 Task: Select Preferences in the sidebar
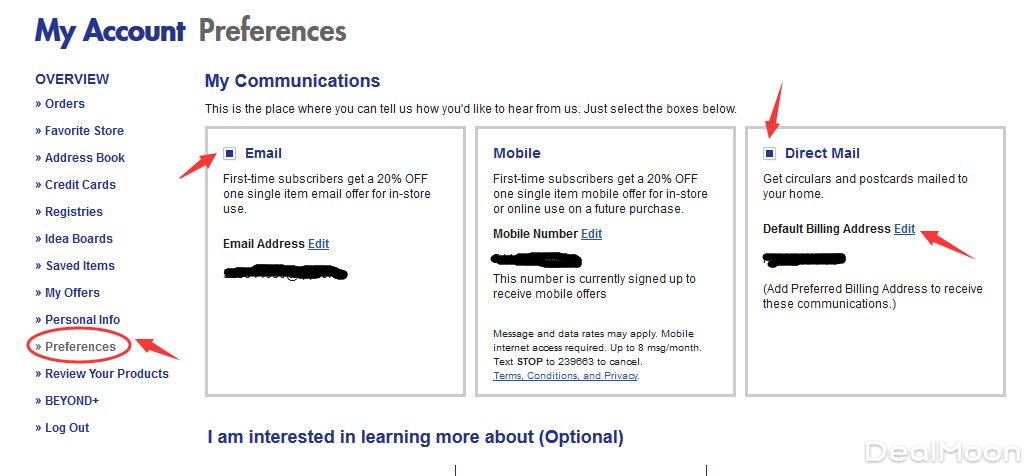pyautogui.click(x=80, y=347)
